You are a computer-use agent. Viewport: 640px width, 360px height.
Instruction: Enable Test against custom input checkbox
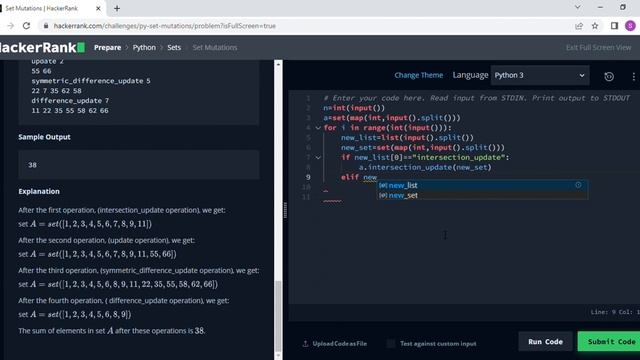point(391,343)
